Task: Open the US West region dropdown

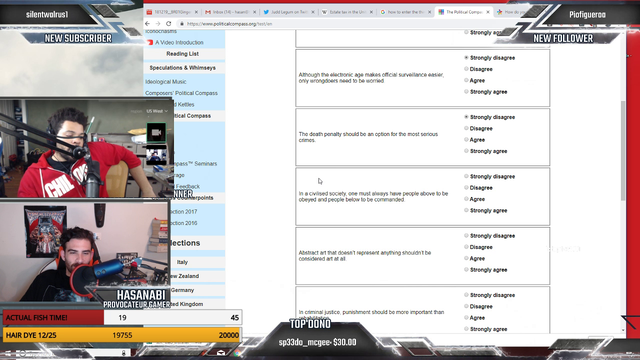Action: click(157, 111)
